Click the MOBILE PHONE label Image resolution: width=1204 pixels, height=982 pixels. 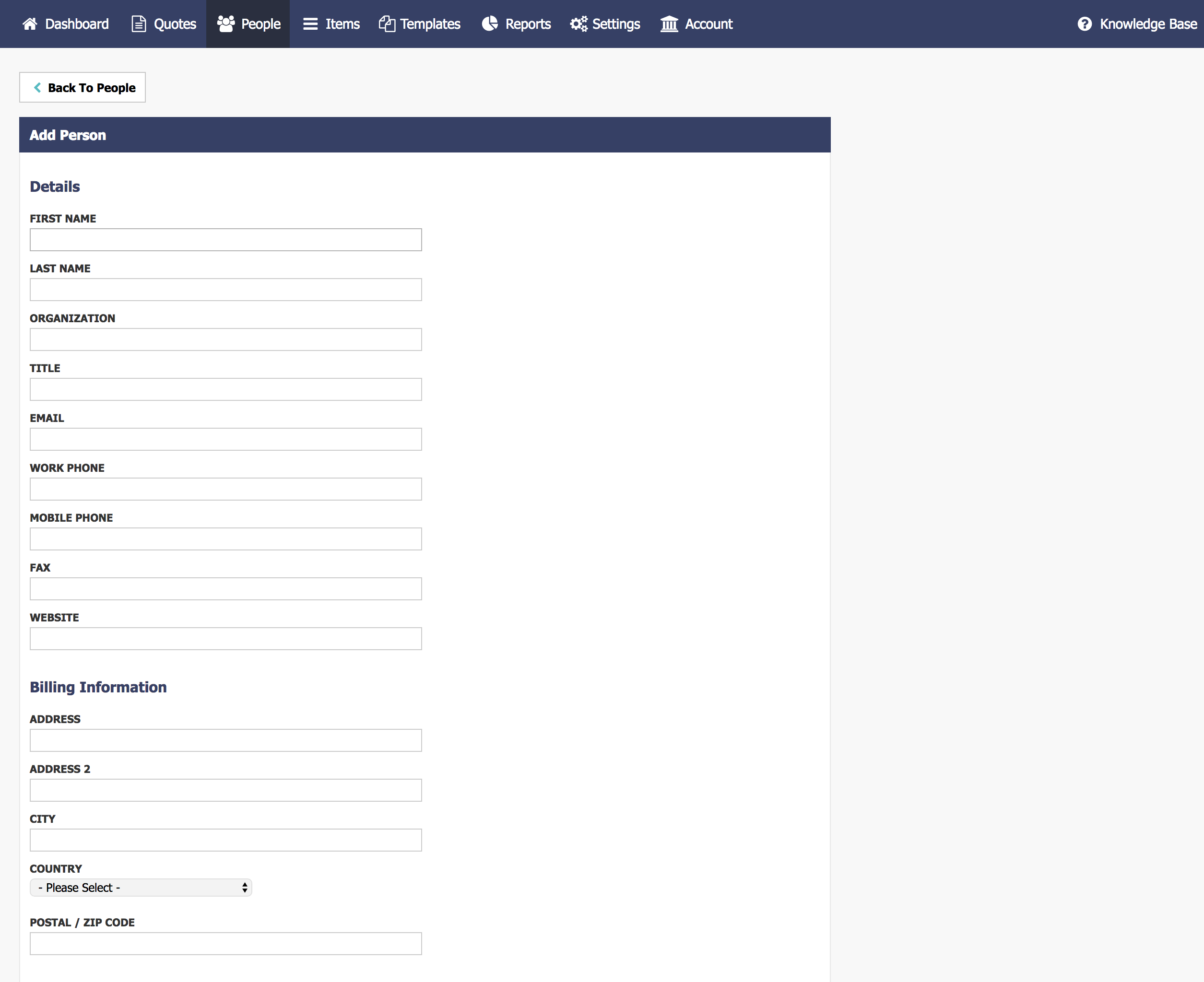pyautogui.click(x=71, y=517)
